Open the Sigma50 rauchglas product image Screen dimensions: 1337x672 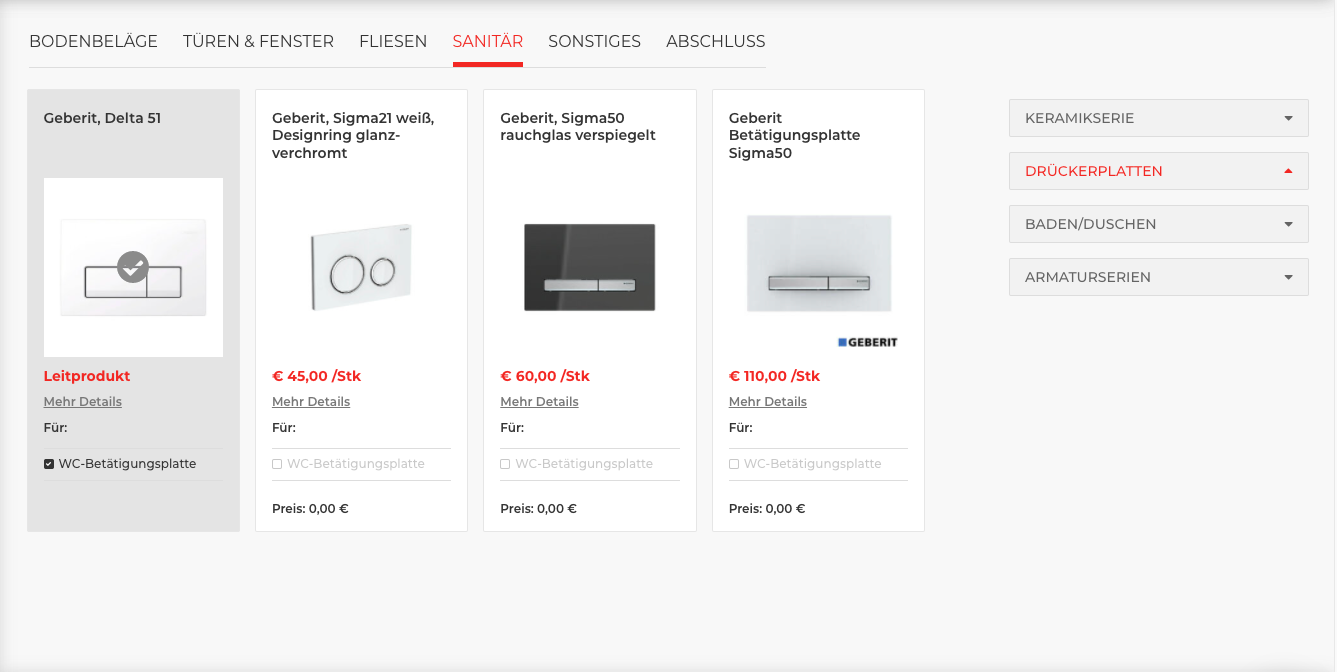(x=590, y=267)
